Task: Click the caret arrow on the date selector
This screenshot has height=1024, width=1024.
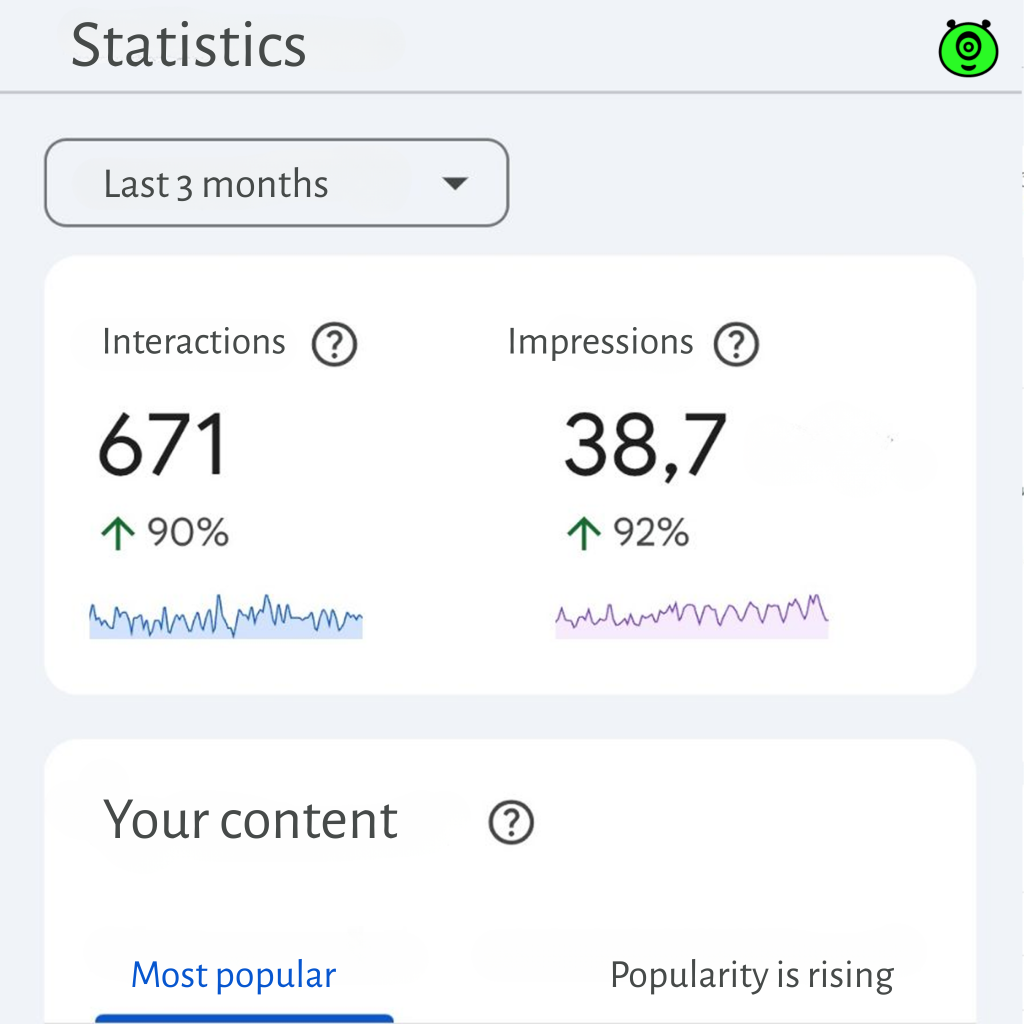Action: tap(455, 183)
